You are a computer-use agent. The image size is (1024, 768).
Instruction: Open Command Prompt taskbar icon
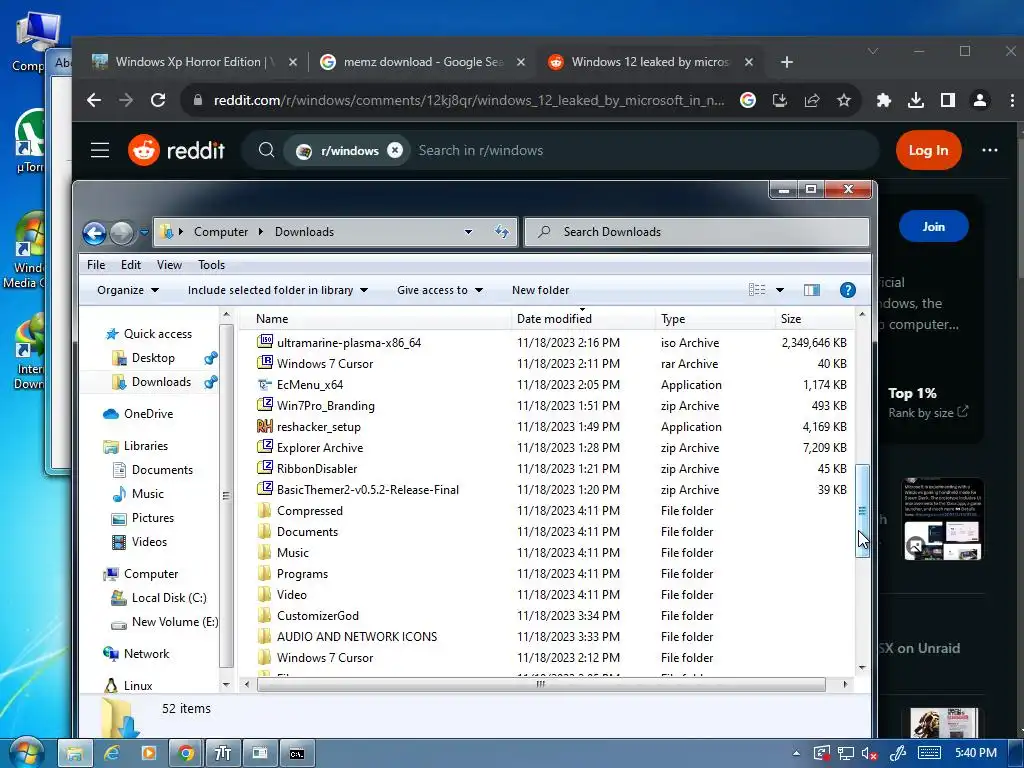(x=297, y=753)
